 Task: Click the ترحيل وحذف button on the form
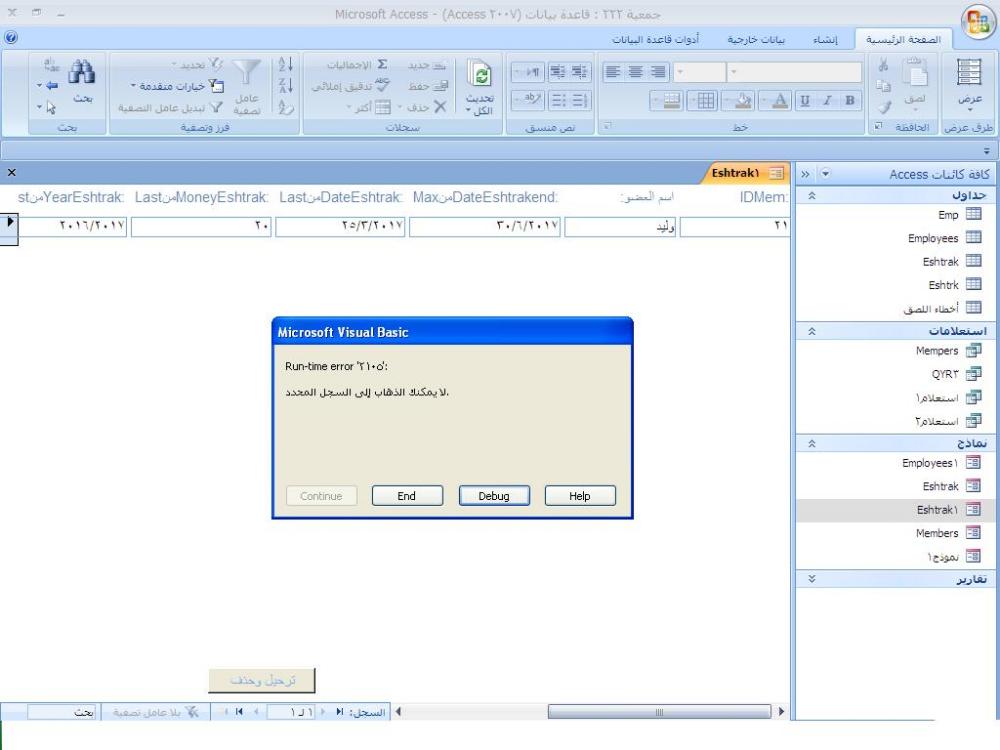262,680
